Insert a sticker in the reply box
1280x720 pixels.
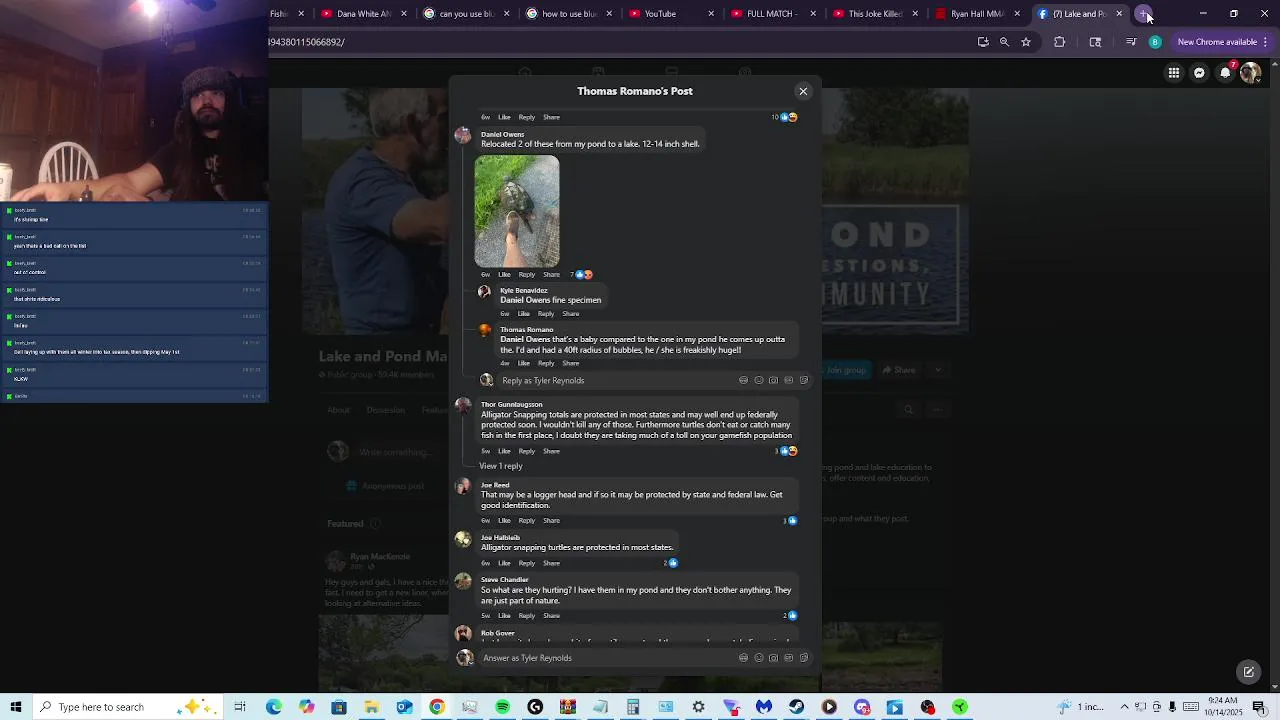[803, 380]
